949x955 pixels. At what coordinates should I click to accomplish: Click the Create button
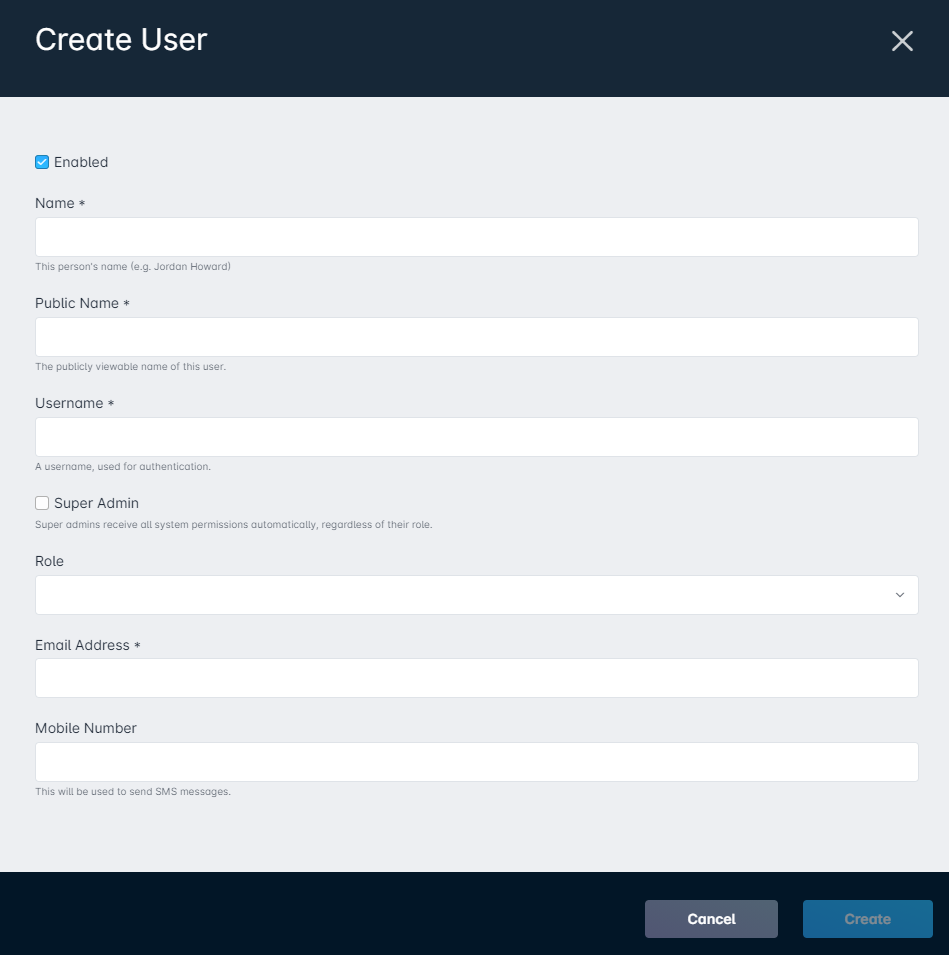pyautogui.click(x=867, y=919)
